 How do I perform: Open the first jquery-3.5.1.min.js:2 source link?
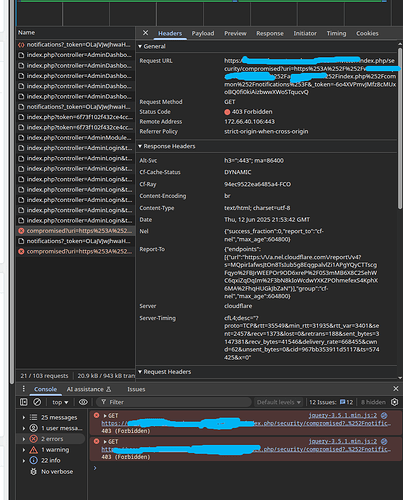coord(343,415)
